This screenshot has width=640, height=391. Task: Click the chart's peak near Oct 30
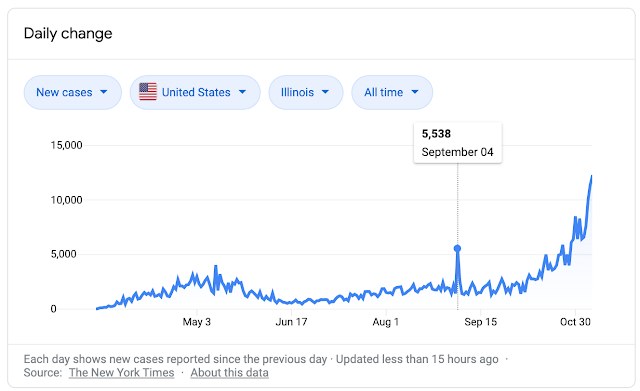click(591, 176)
